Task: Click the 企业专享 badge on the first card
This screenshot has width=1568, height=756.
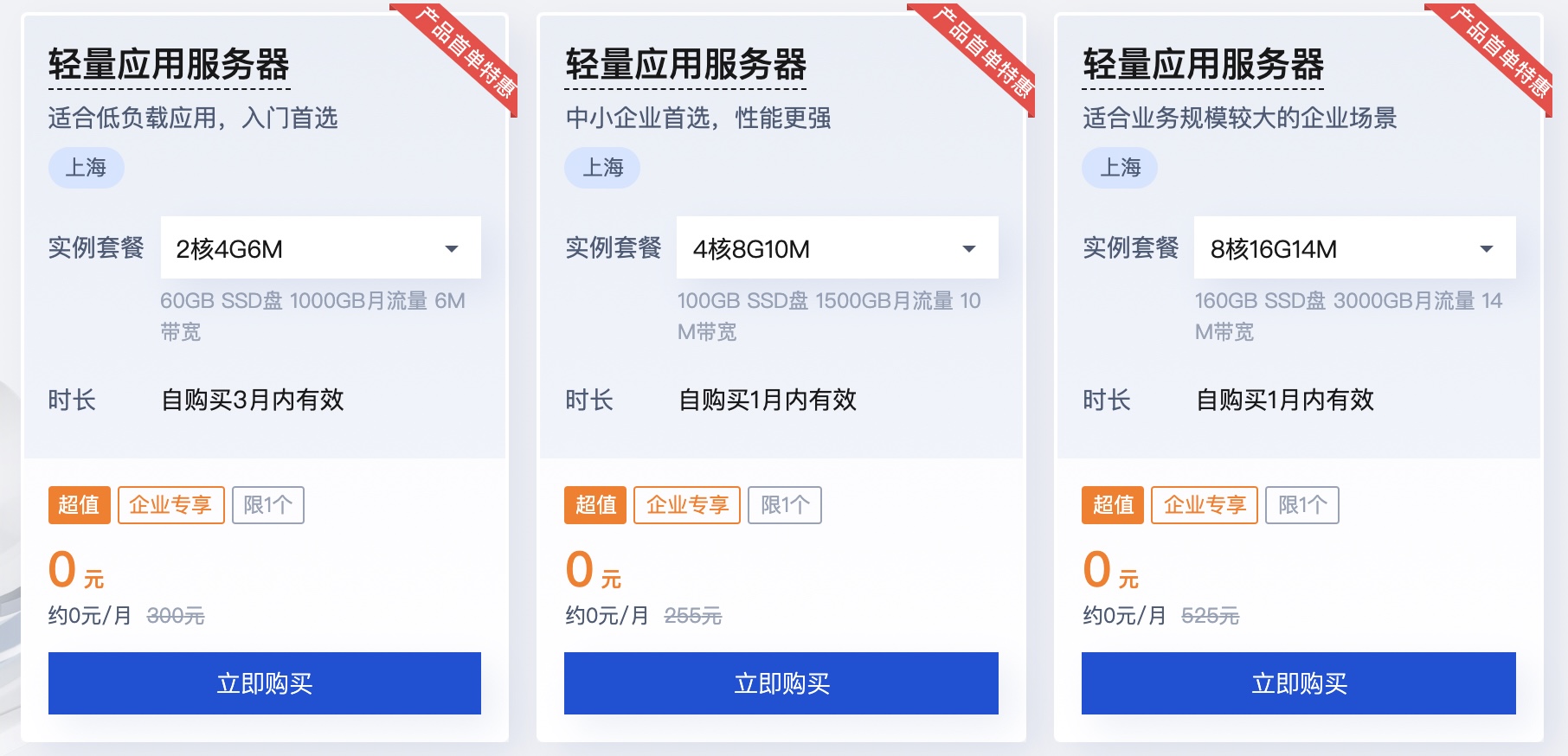Action: pos(170,505)
